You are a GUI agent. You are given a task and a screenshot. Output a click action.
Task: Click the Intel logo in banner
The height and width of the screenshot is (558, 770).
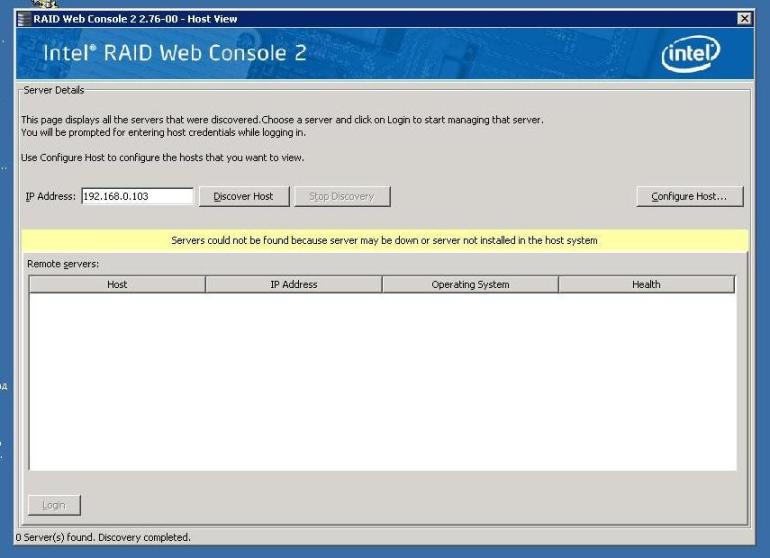point(690,54)
